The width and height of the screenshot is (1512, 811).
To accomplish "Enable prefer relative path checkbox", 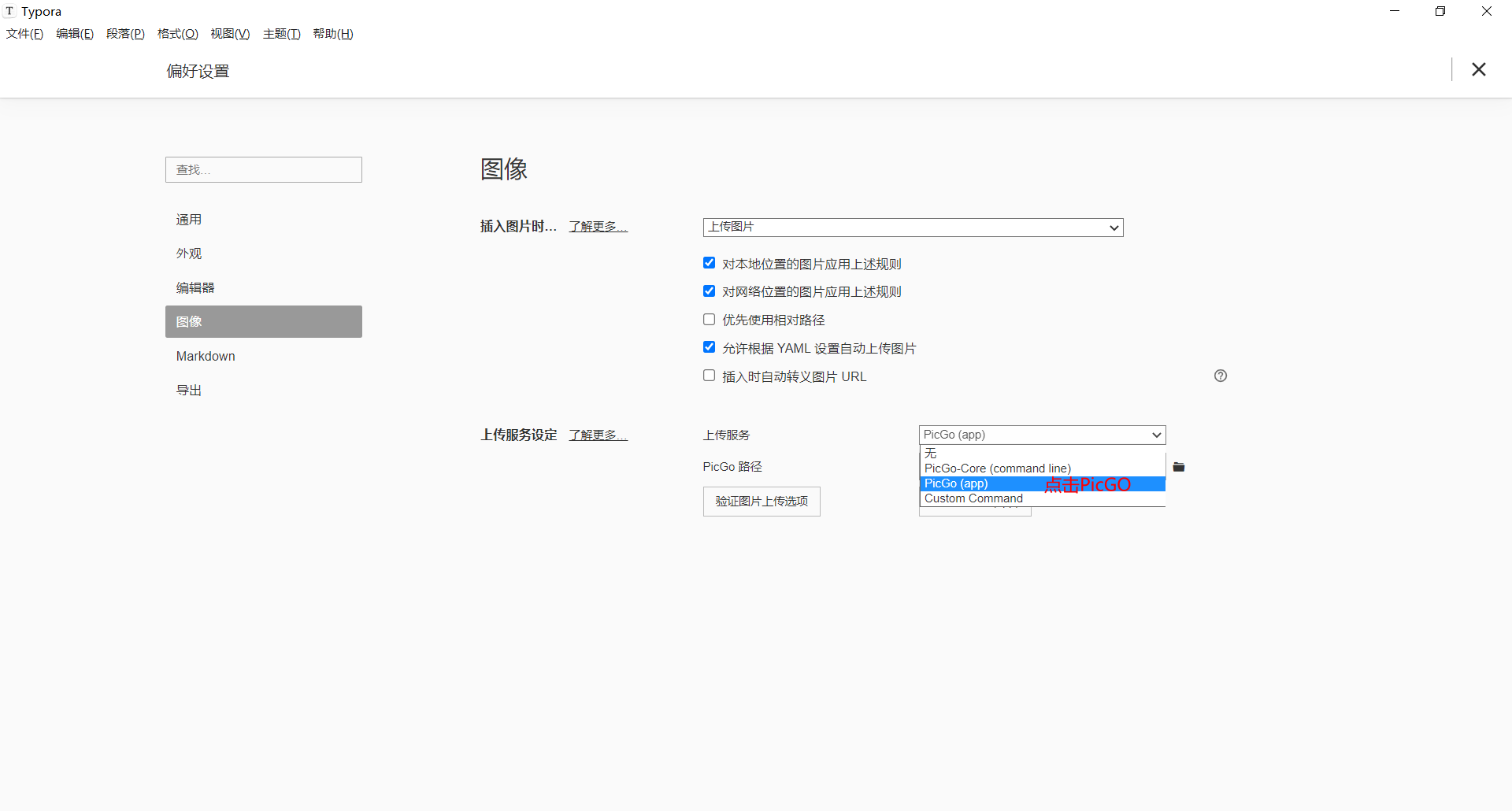I will pos(709,320).
